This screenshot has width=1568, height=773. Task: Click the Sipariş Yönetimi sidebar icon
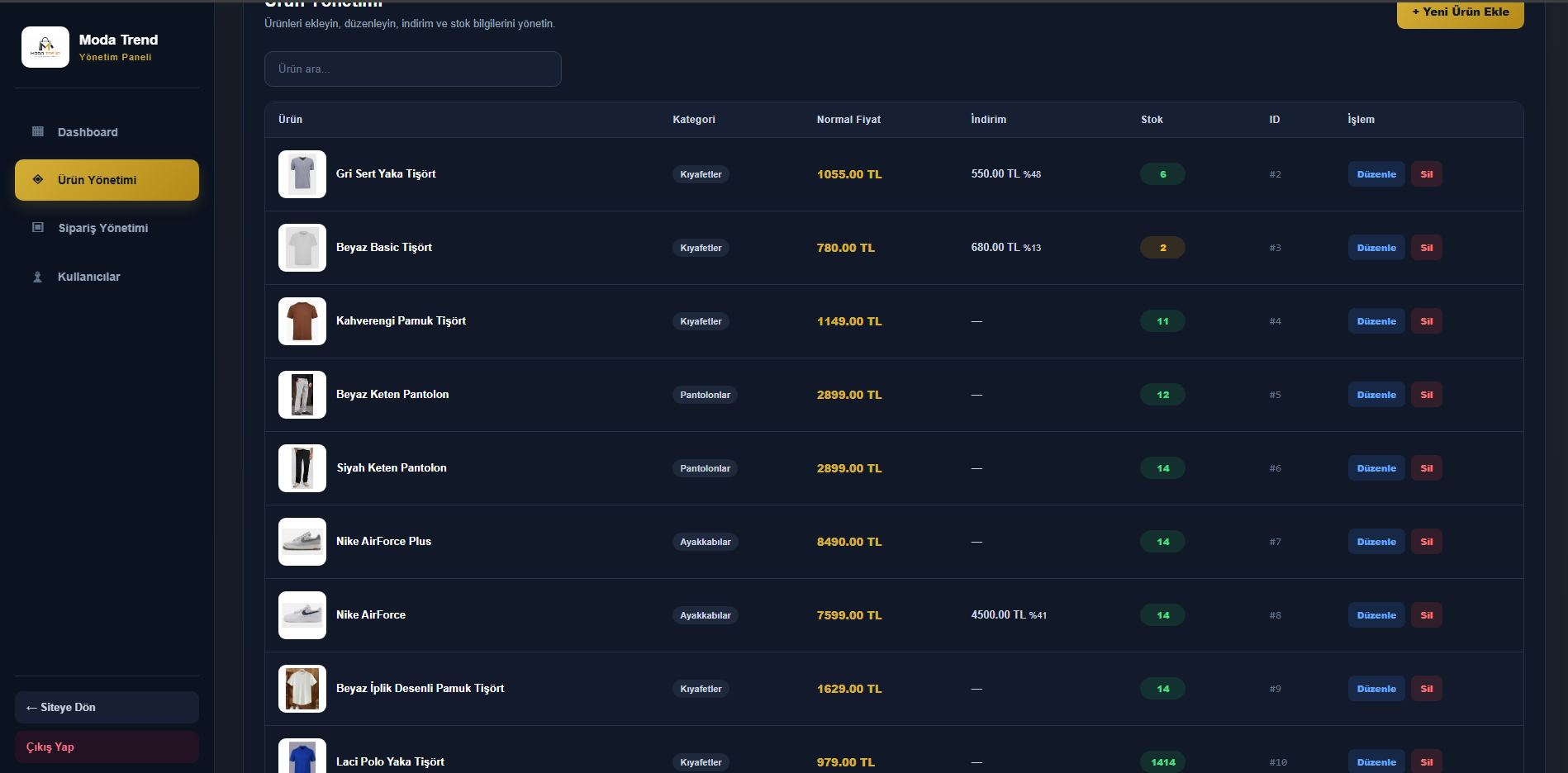38,227
